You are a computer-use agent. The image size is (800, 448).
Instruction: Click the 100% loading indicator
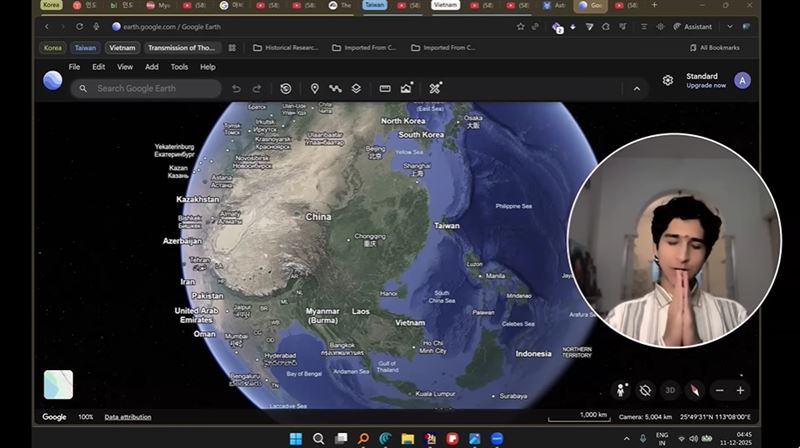click(x=85, y=417)
